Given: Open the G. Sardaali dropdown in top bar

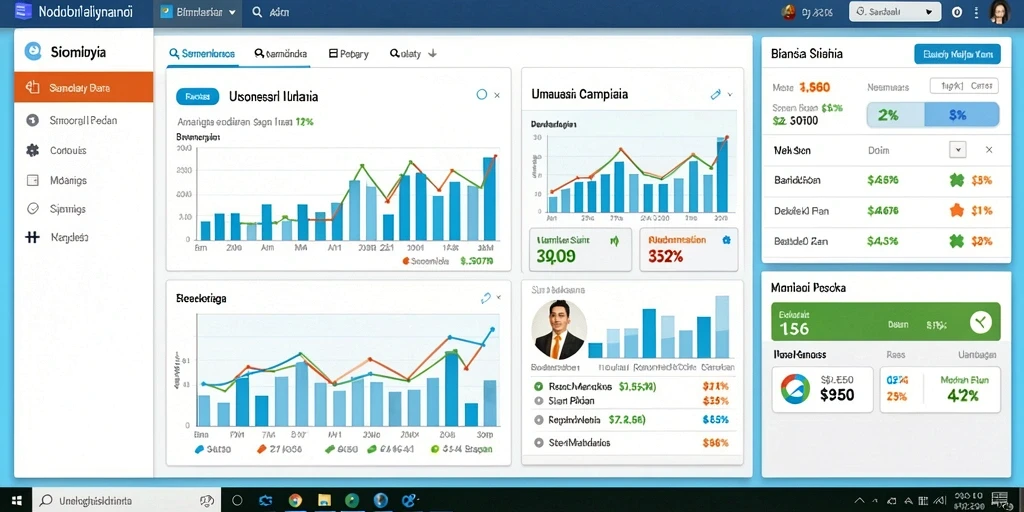Looking at the screenshot, I should (x=895, y=12).
